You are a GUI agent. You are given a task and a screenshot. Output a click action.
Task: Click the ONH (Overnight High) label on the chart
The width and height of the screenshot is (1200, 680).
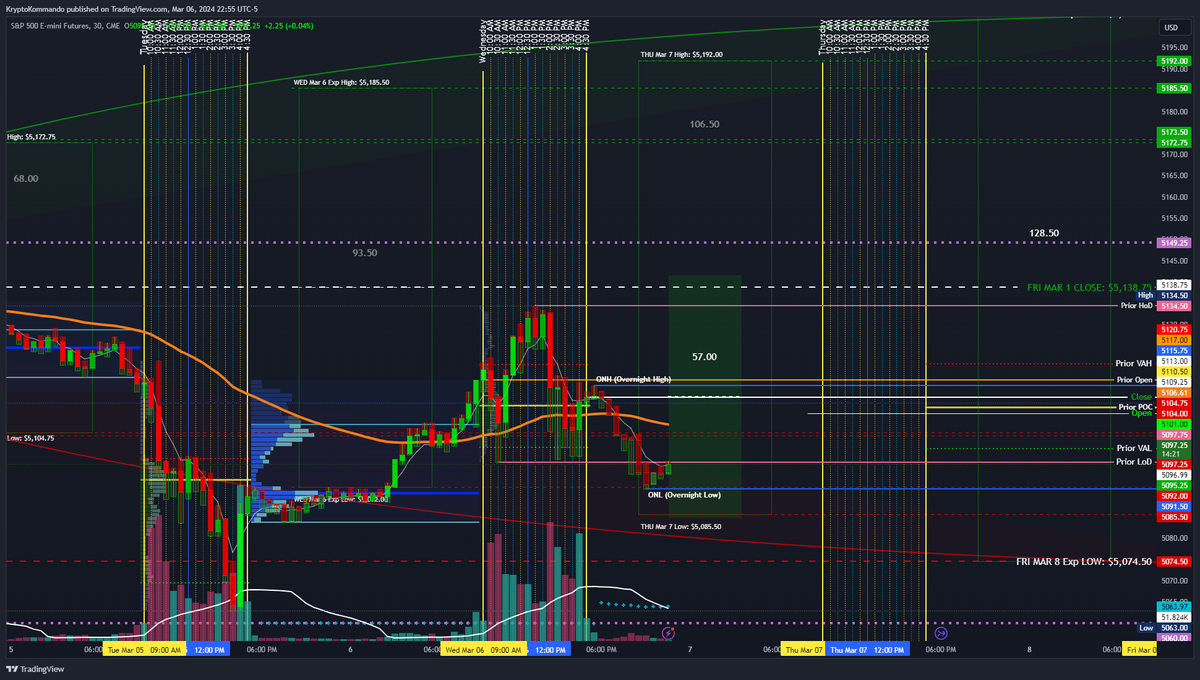[x=633, y=379]
